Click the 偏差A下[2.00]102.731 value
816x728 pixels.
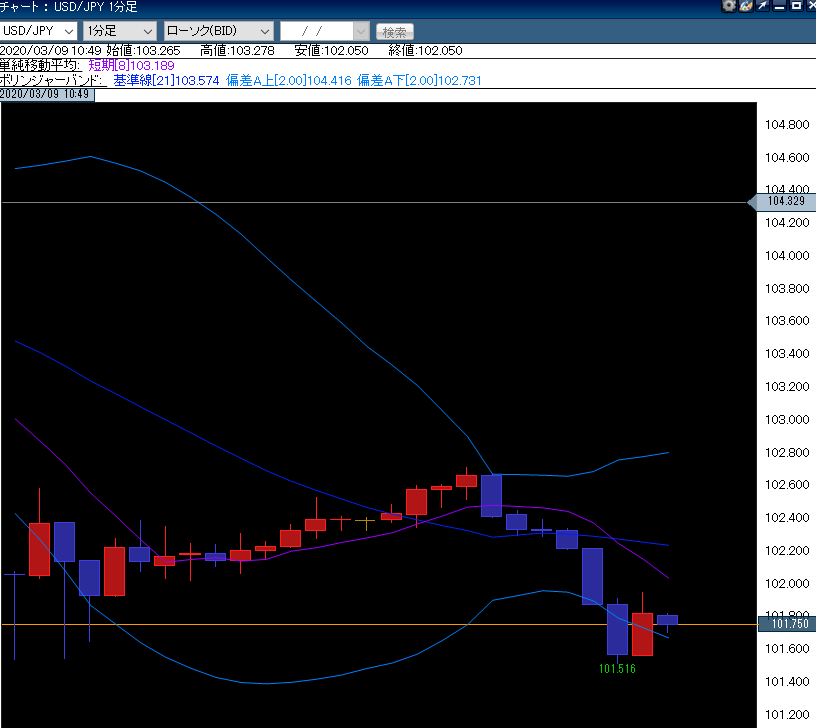click(419, 81)
